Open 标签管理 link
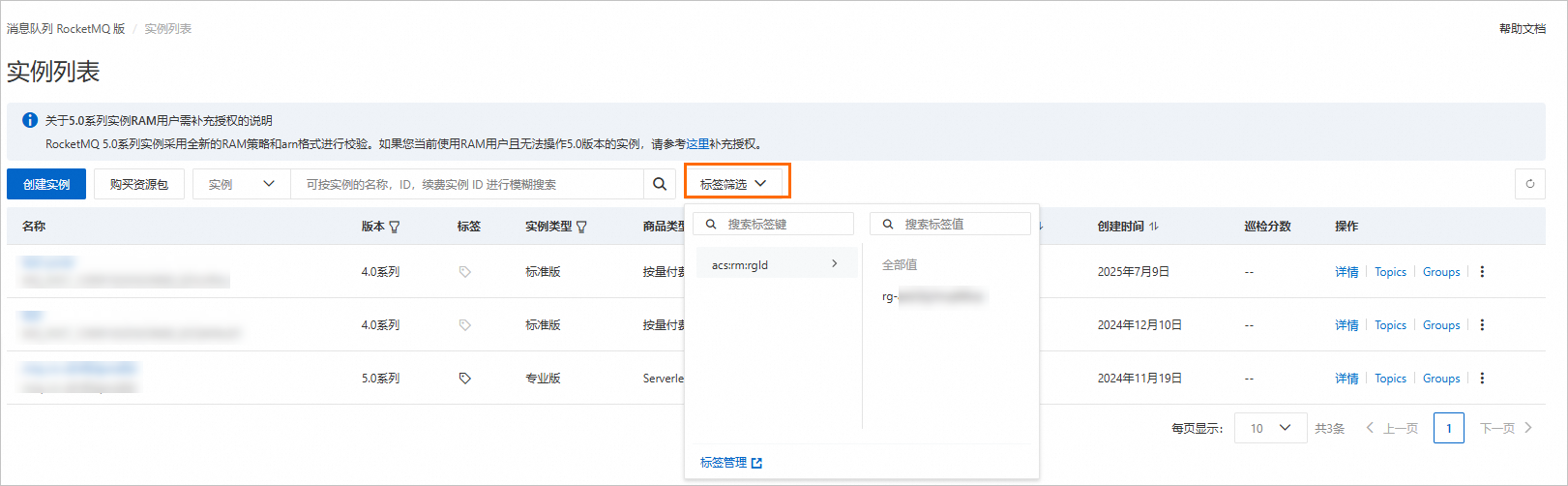 [x=724, y=463]
